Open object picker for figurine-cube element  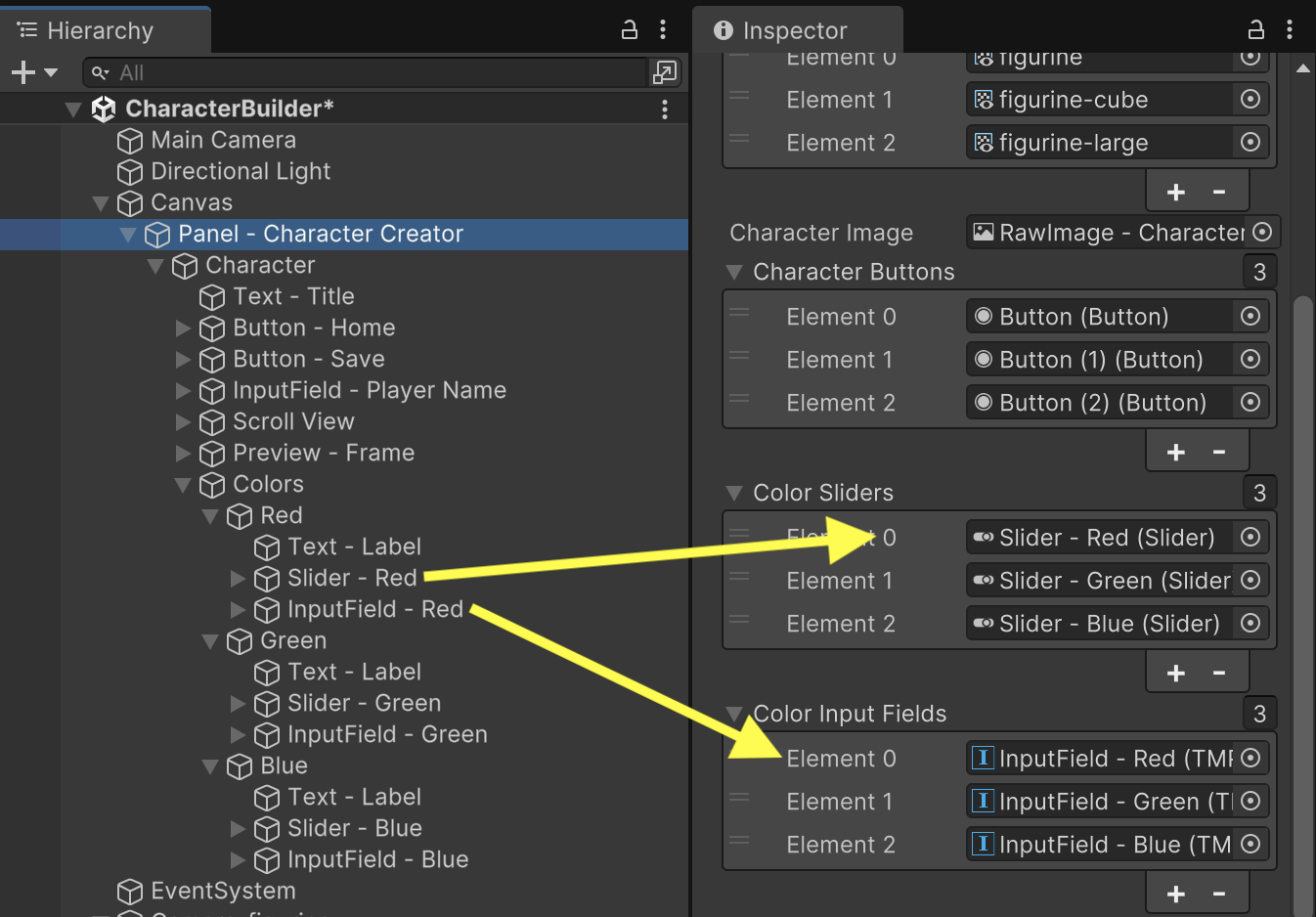pos(1250,100)
